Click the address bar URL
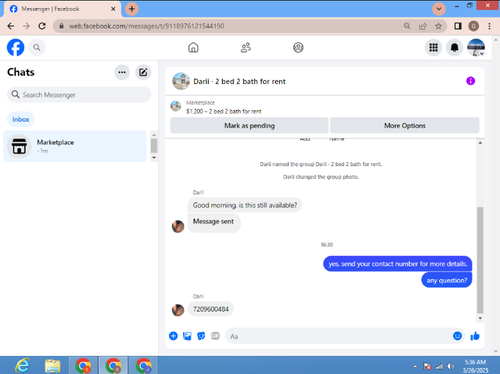This screenshot has height=374, width=500. click(x=146, y=26)
